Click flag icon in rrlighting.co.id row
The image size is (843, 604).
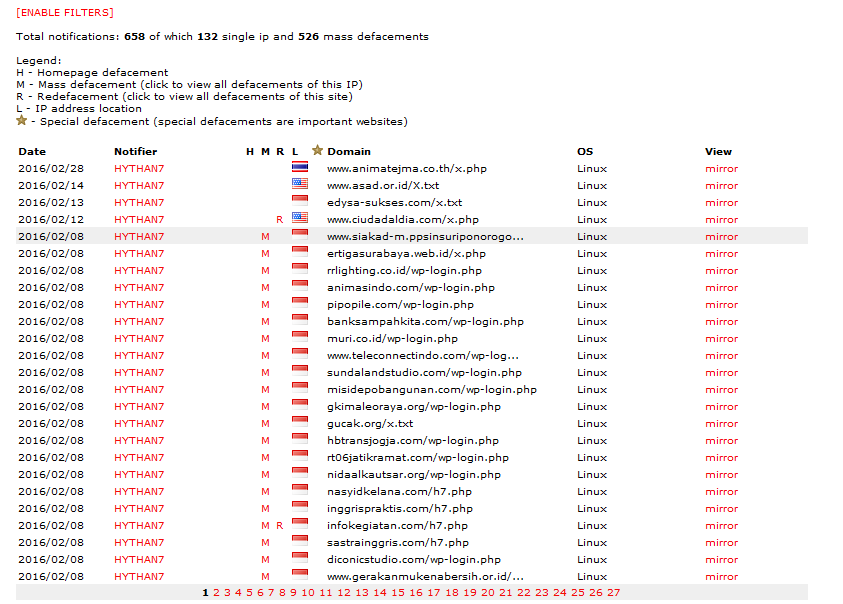299,269
